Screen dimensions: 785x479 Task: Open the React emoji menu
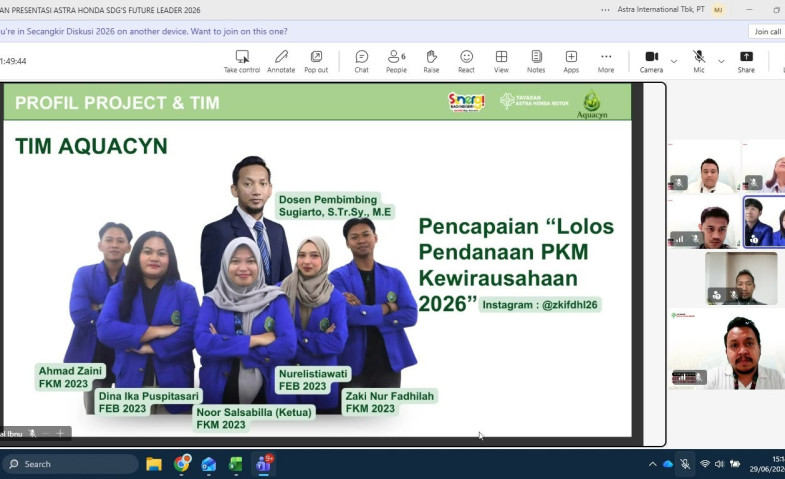point(466,62)
